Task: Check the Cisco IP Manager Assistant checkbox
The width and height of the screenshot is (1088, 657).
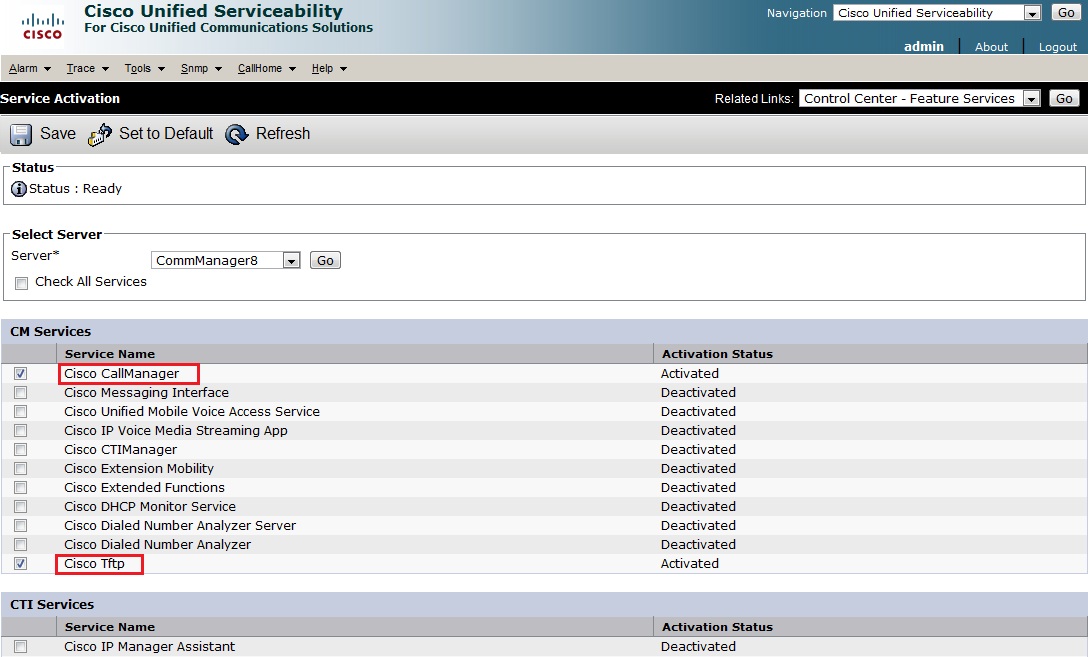Action: coord(21,647)
